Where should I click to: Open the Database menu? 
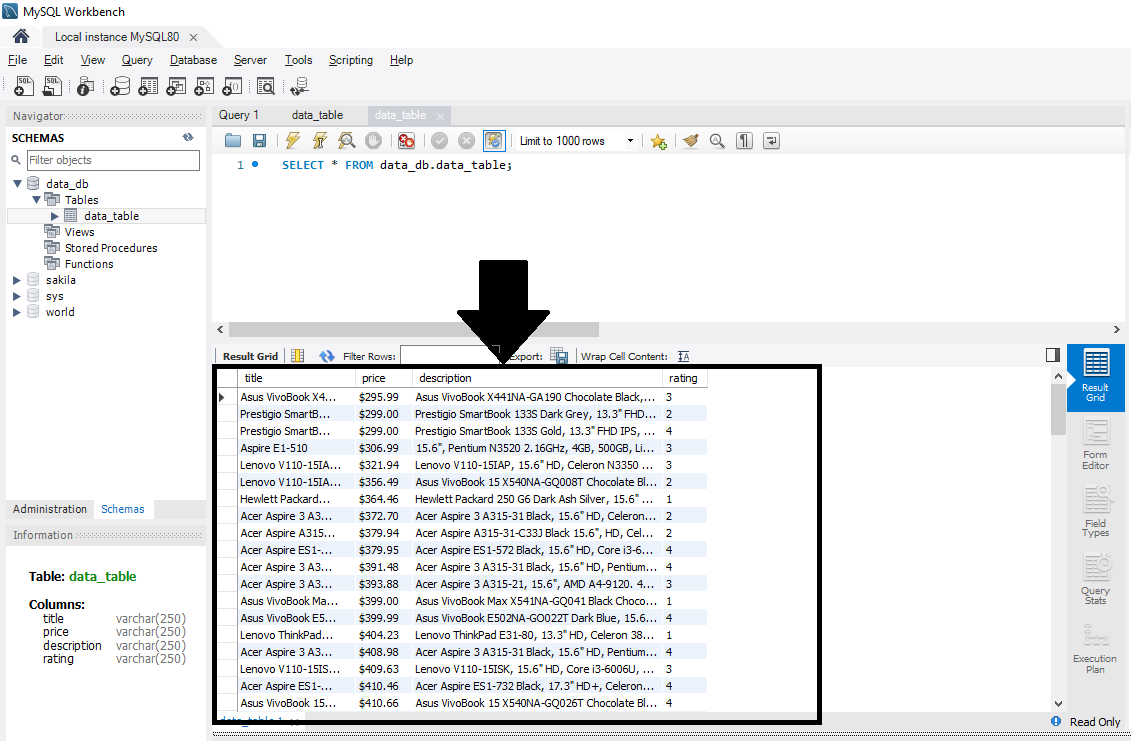pos(193,60)
